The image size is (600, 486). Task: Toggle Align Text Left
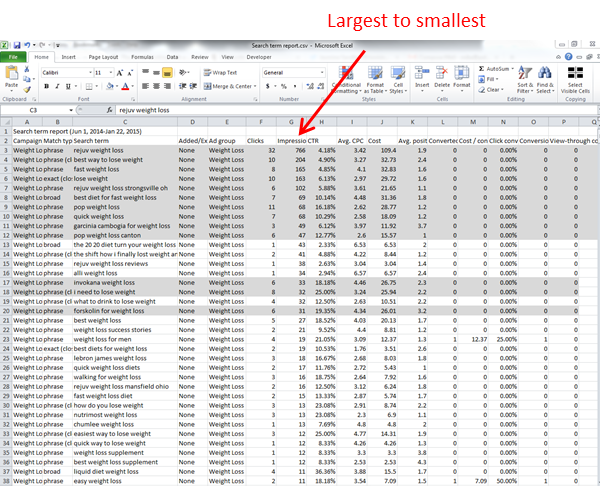pos(145,86)
